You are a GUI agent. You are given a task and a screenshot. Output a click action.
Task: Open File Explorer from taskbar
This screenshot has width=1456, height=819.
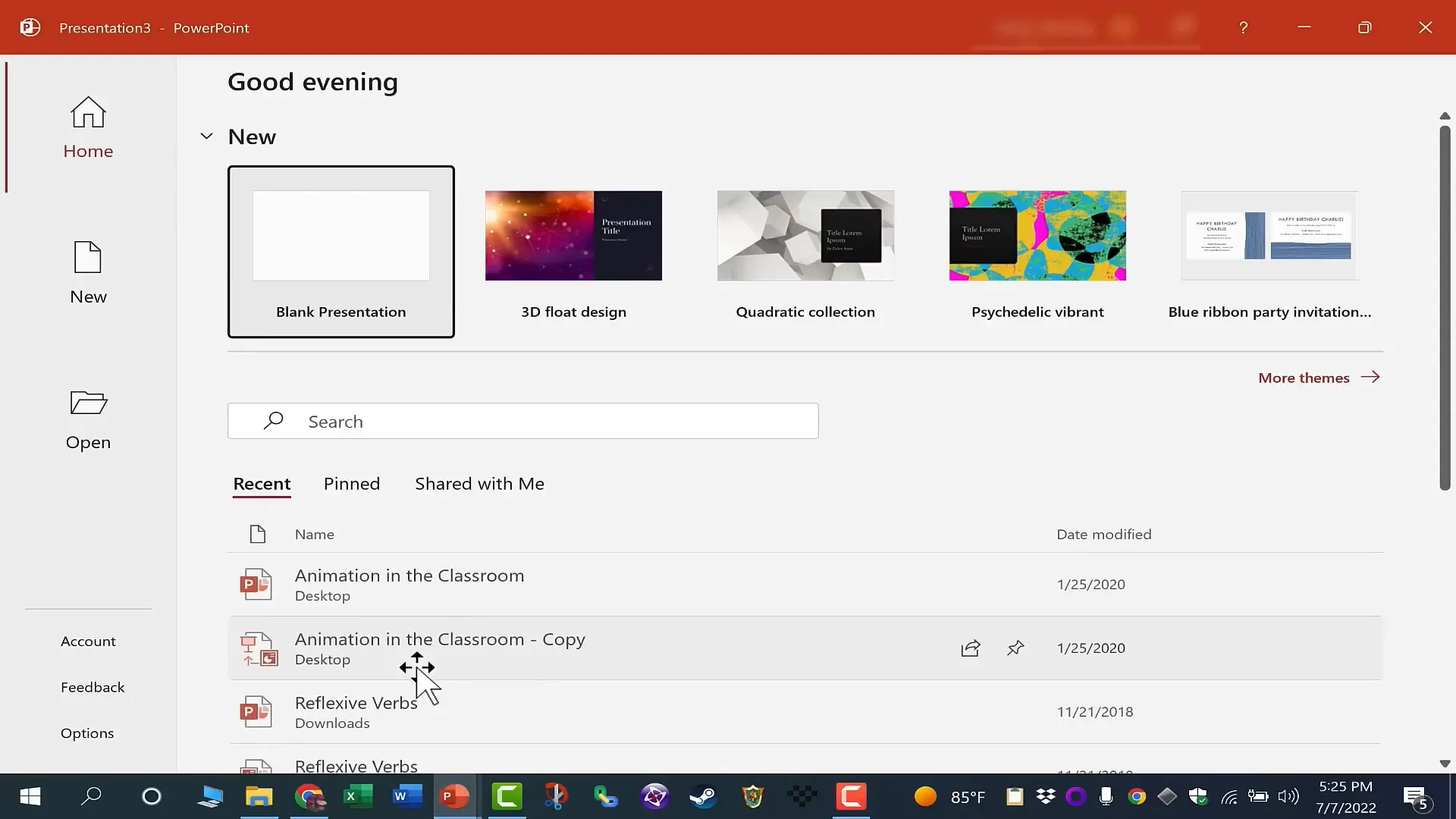259,796
